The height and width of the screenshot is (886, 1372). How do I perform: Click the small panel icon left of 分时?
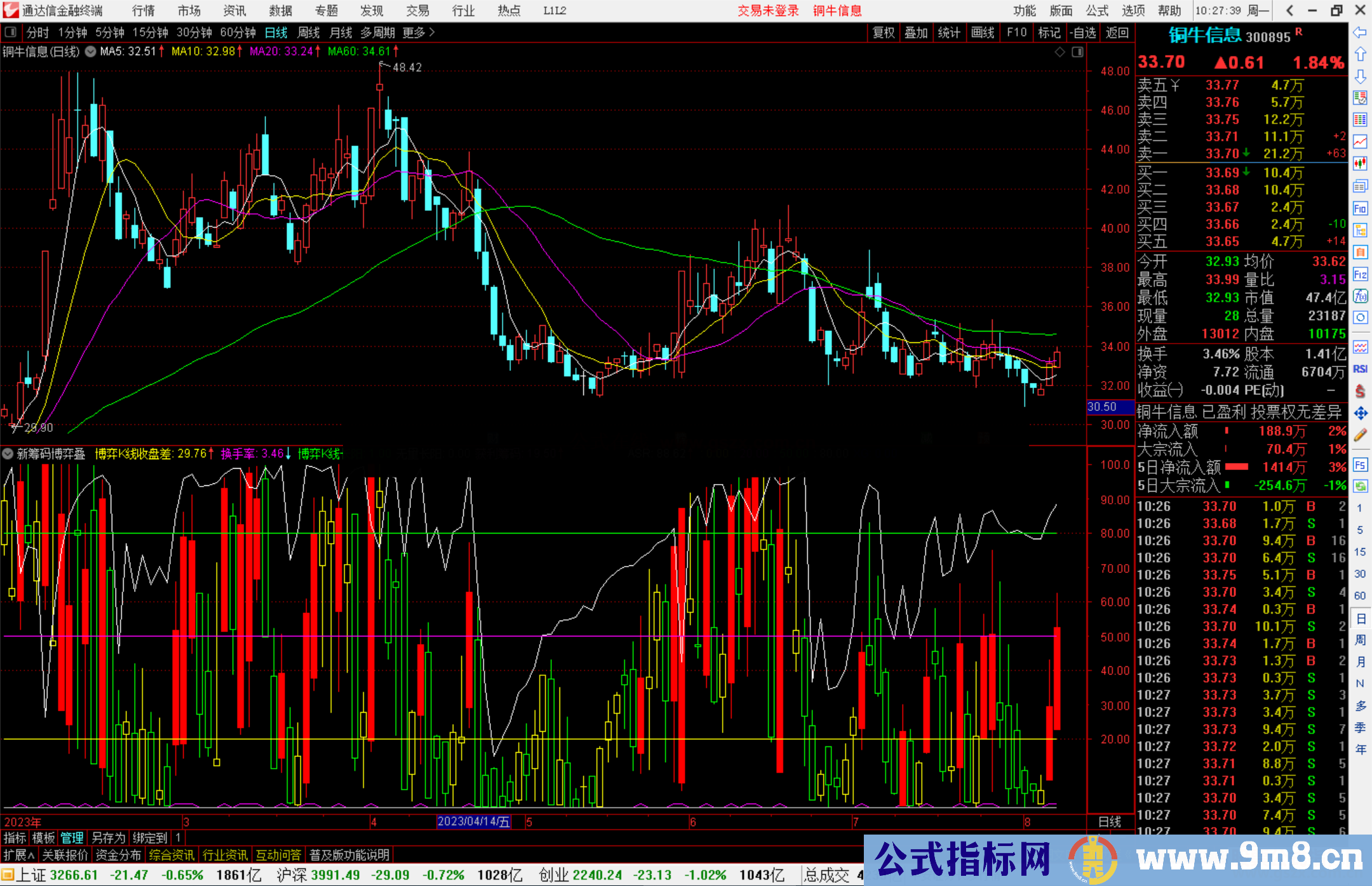click(10, 32)
